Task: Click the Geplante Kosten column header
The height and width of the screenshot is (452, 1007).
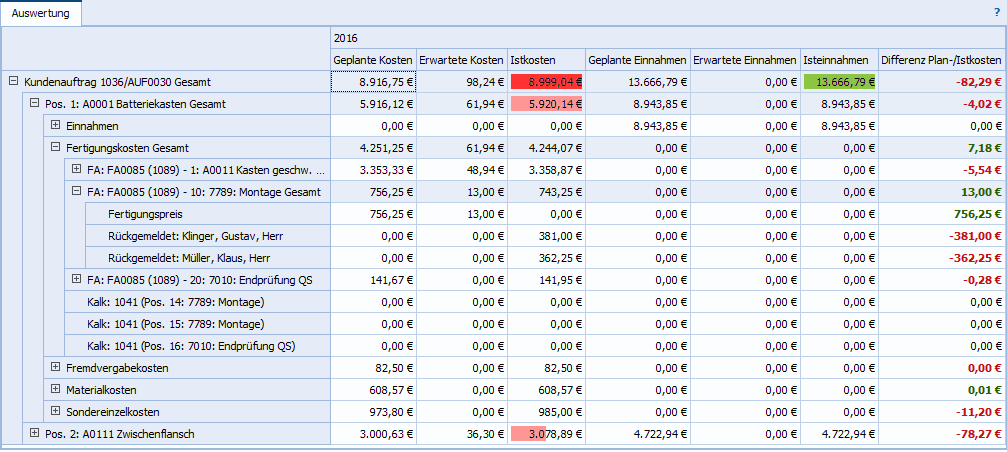Action: tap(372, 60)
